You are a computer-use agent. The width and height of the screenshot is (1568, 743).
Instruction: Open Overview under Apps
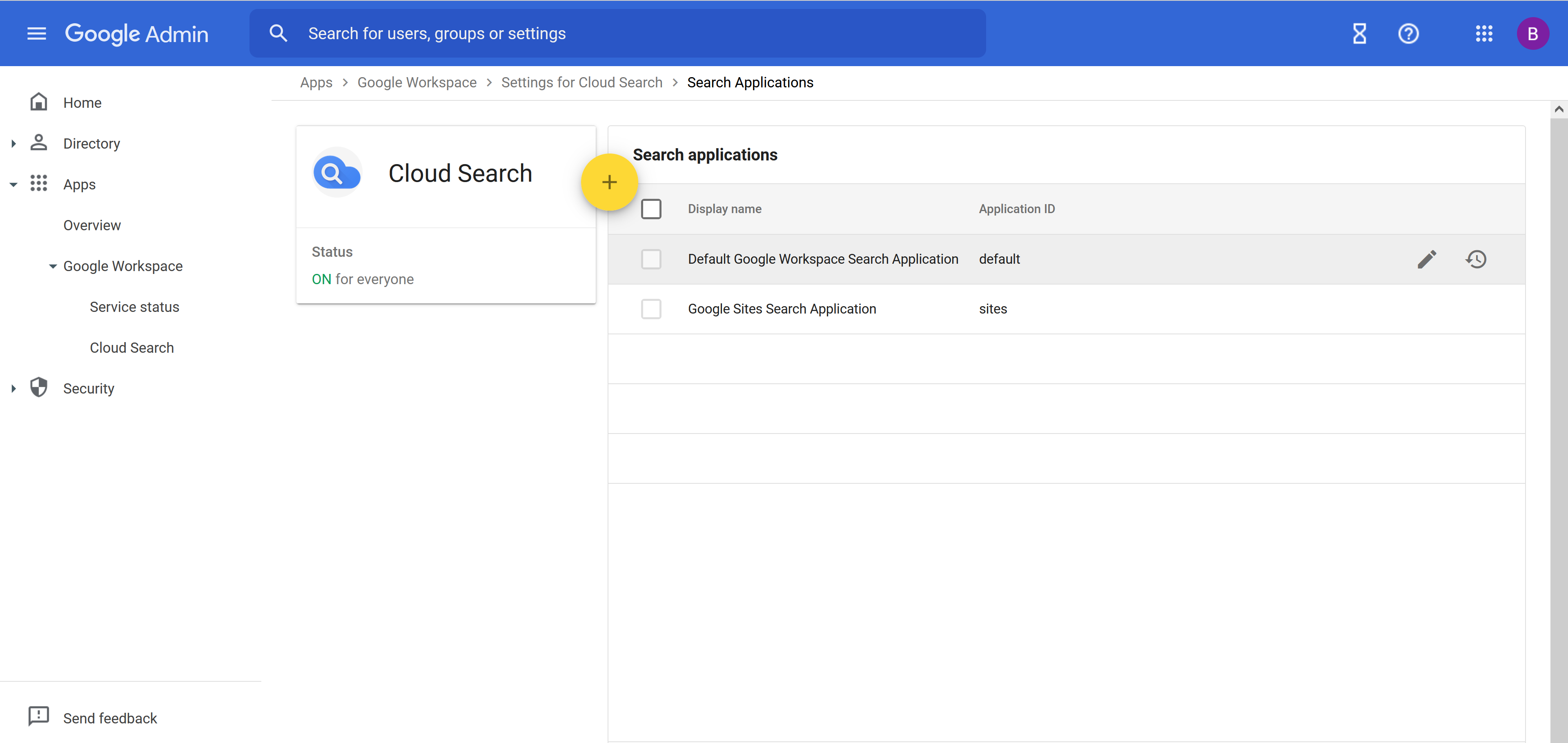pyautogui.click(x=92, y=225)
